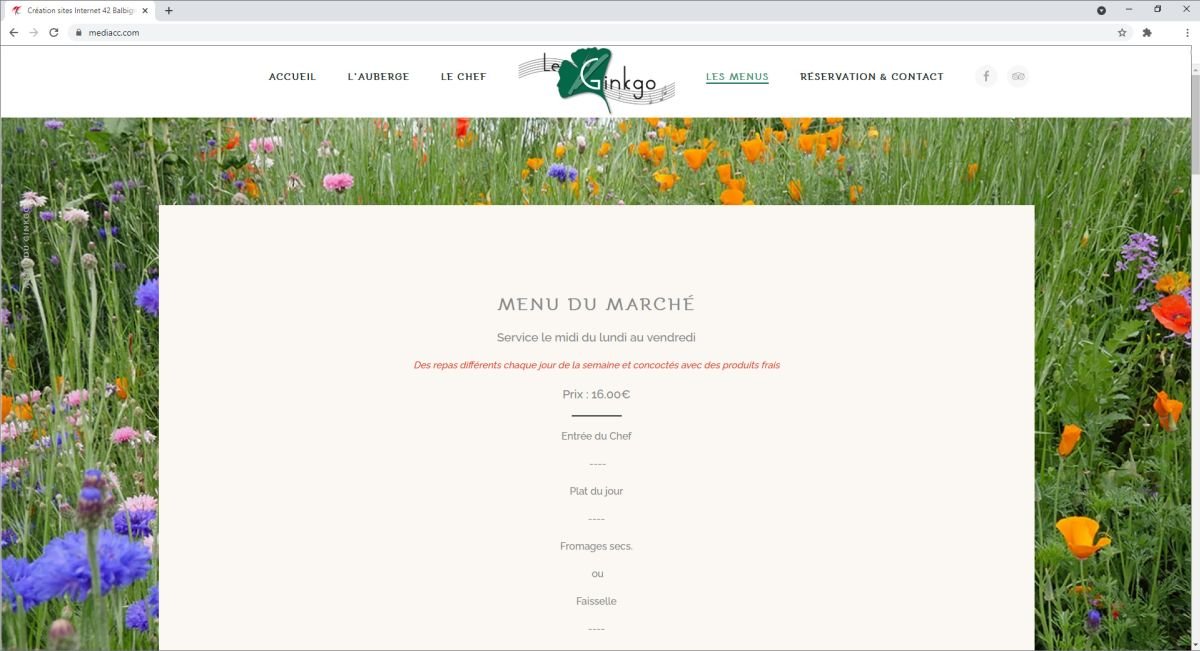Open the TripAdvisor icon in the header
The image size is (1200, 651).
click(1018, 76)
